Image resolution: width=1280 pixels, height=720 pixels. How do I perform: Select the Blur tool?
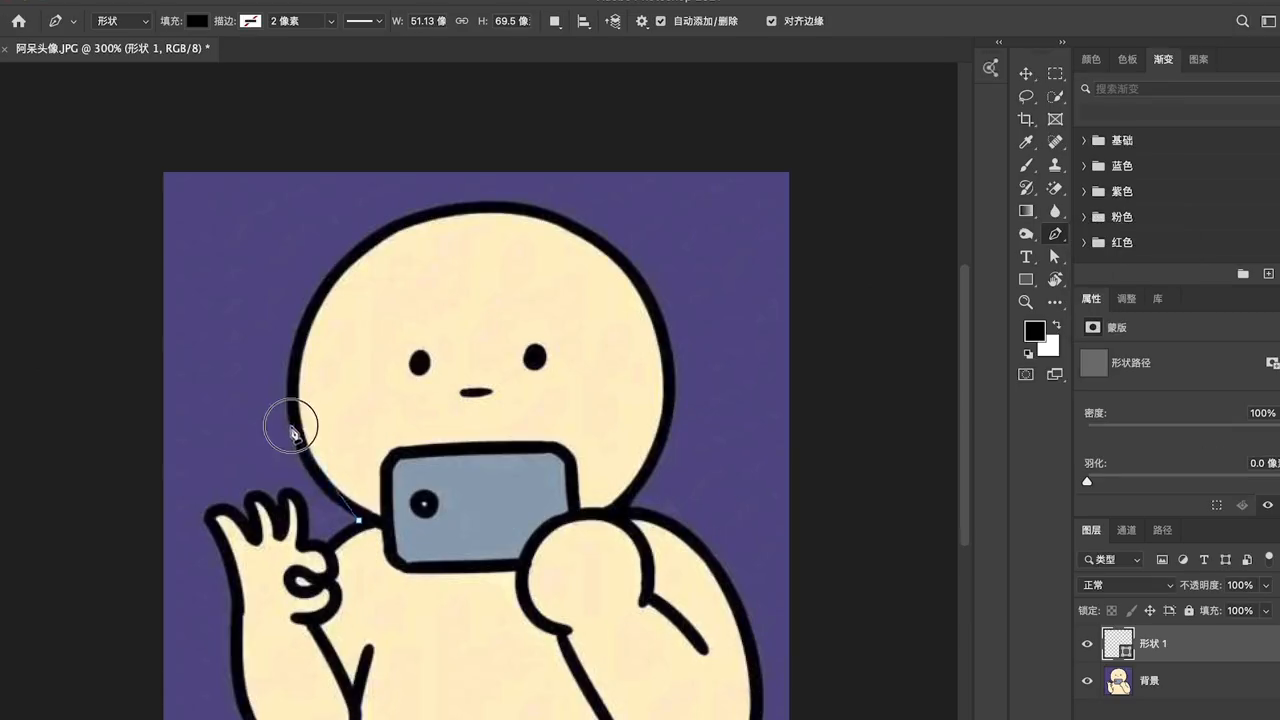[1055, 211]
